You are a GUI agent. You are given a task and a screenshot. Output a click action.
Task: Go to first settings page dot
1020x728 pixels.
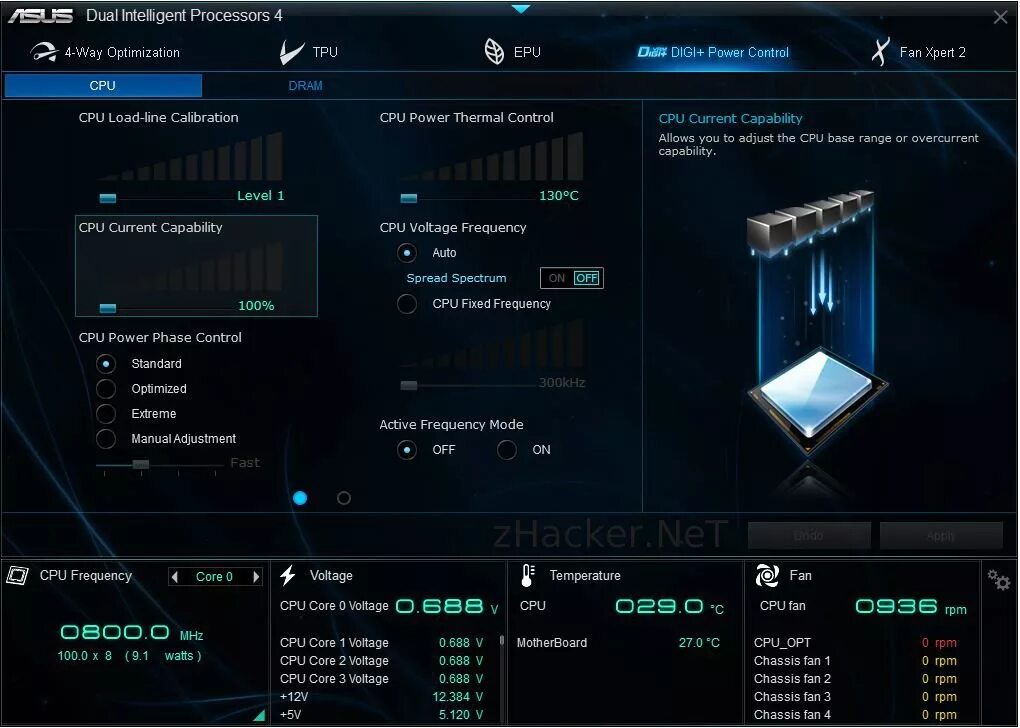pos(300,498)
